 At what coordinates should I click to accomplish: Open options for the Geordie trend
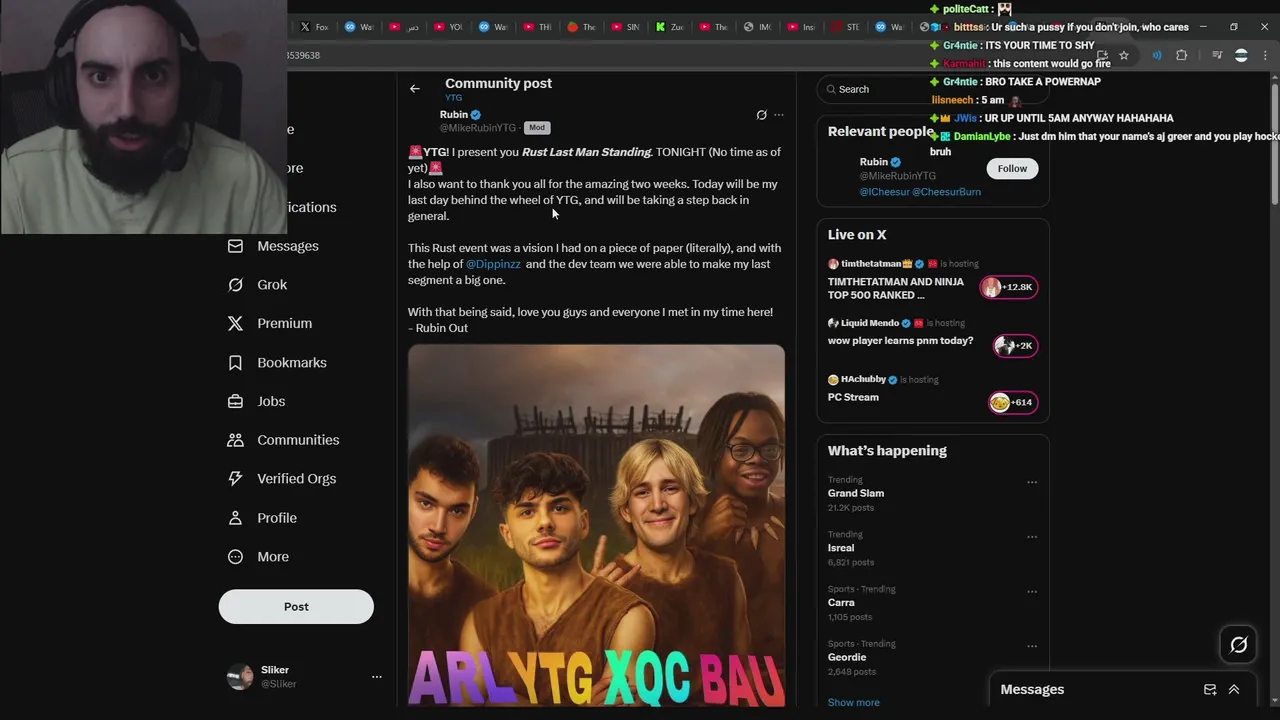click(1032, 647)
